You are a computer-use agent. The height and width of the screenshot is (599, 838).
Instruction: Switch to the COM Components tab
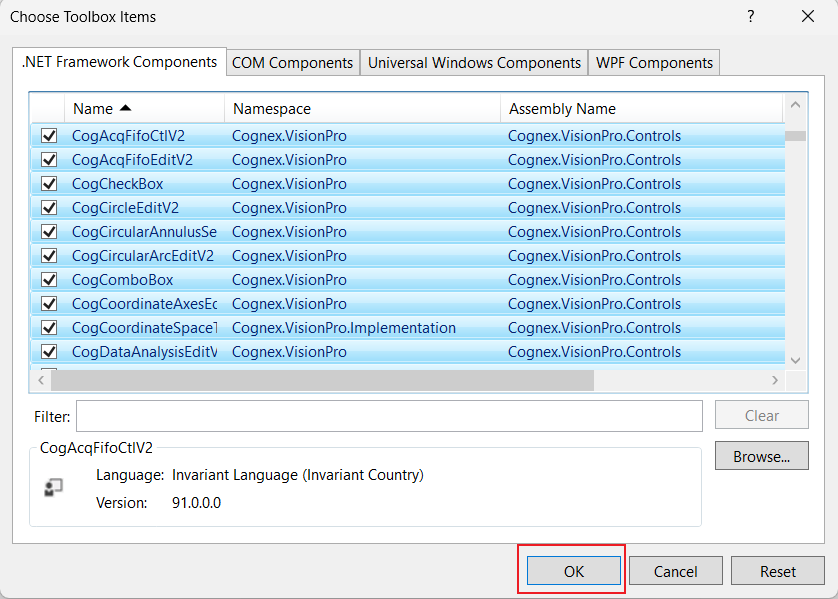pos(292,62)
